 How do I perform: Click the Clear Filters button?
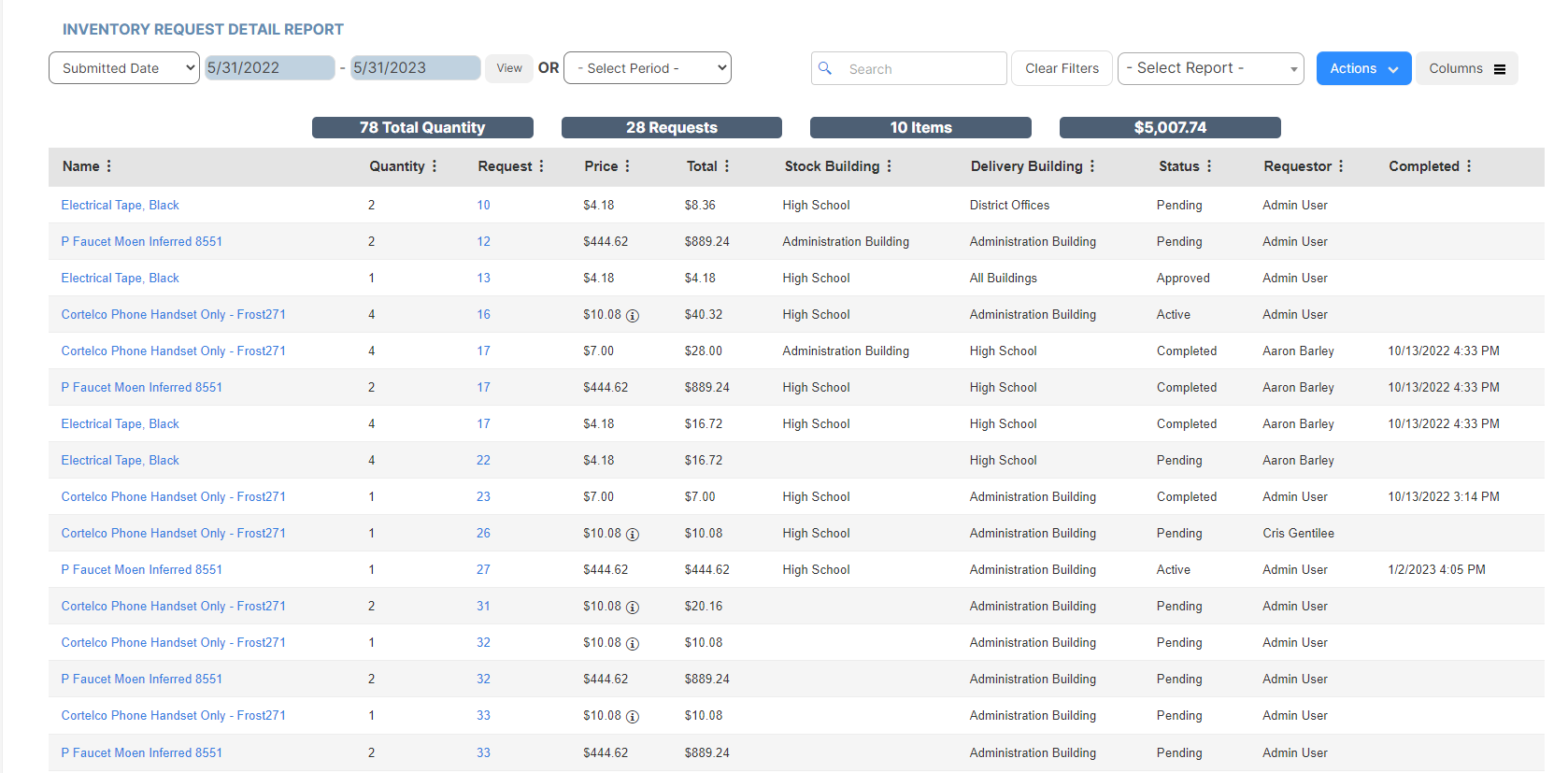pyautogui.click(x=1062, y=68)
